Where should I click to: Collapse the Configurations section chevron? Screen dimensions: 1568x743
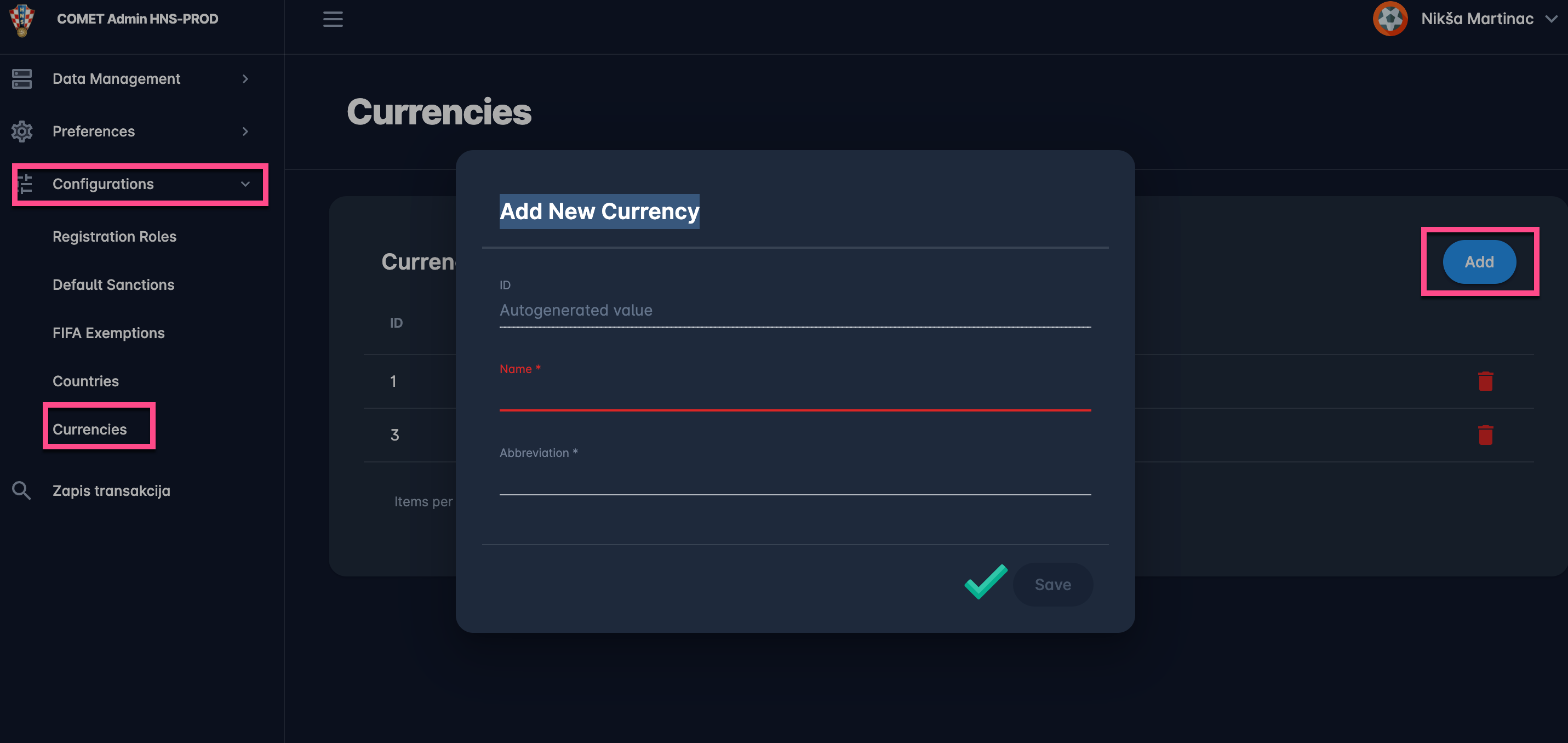(245, 184)
